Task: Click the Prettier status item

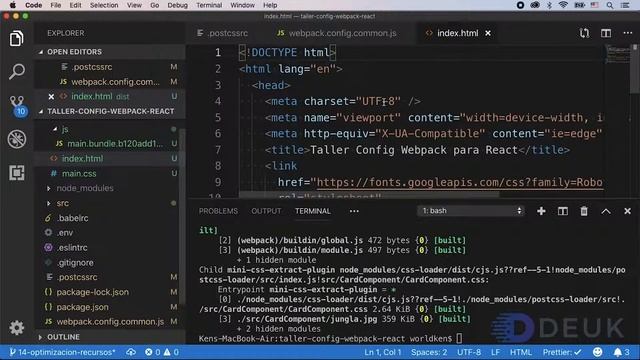Action: (562, 352)
